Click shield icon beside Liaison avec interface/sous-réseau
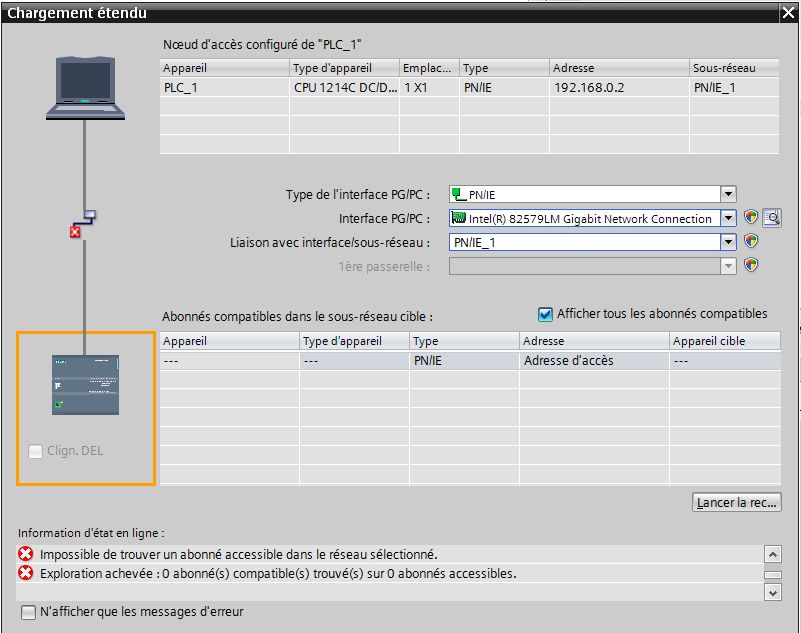This screenshot has height=633, width=801. [751, 242]
